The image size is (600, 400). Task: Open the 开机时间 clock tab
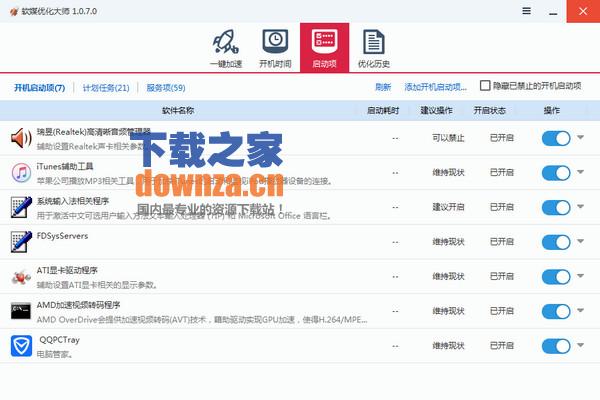coord(275,48)
